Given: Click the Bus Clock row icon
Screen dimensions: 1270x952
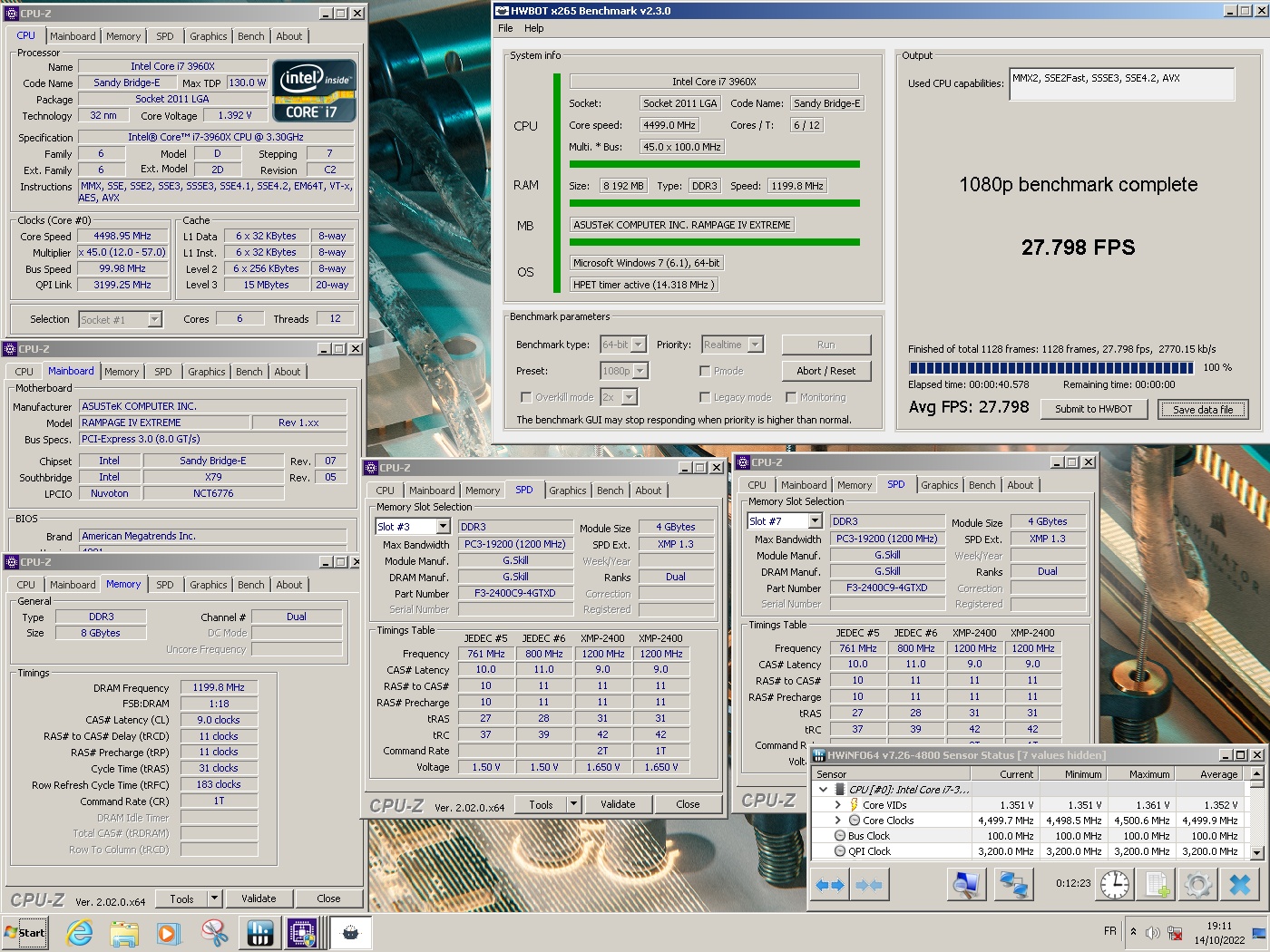Looking at the screenshot, I should point(841,836).
